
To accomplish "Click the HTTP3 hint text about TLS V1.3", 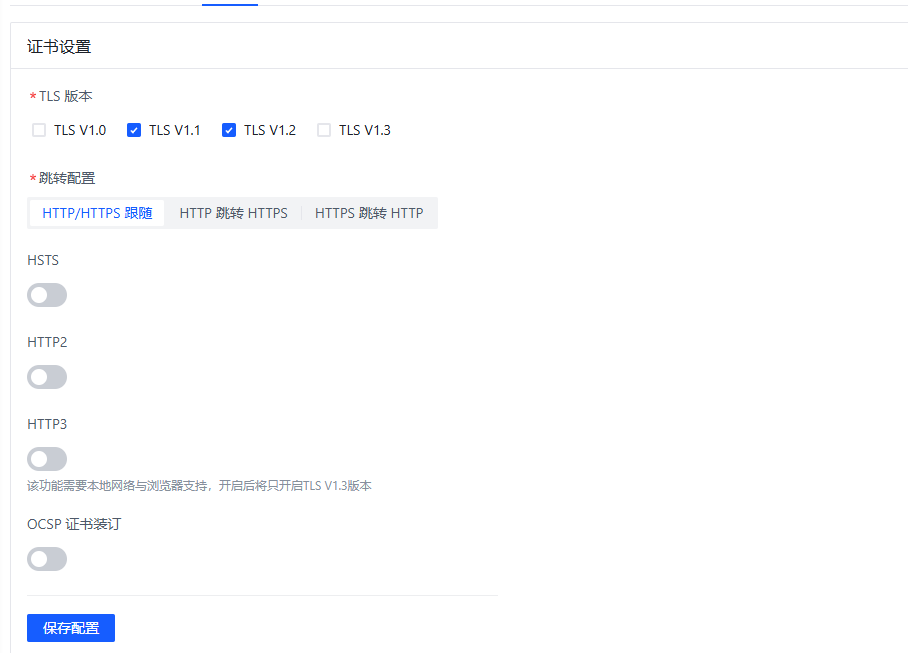I will click(x=199, y=486).
